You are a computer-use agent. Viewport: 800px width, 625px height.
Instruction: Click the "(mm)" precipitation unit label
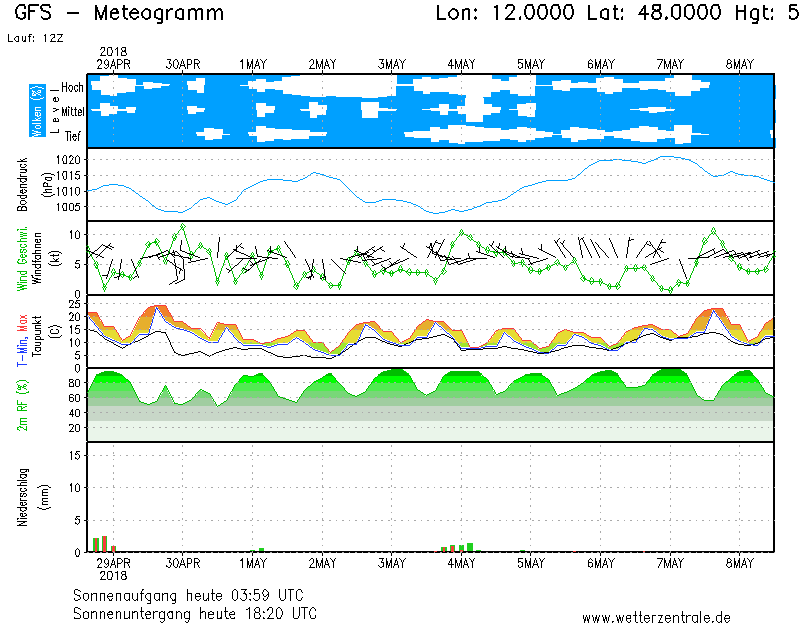pyautogui.click(x=45, y=497)
